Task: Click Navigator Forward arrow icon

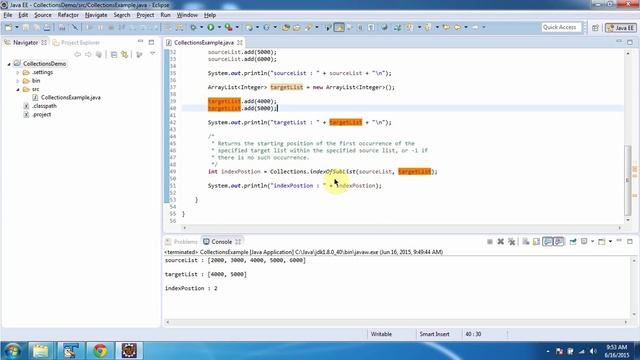Action: [88, 55]
